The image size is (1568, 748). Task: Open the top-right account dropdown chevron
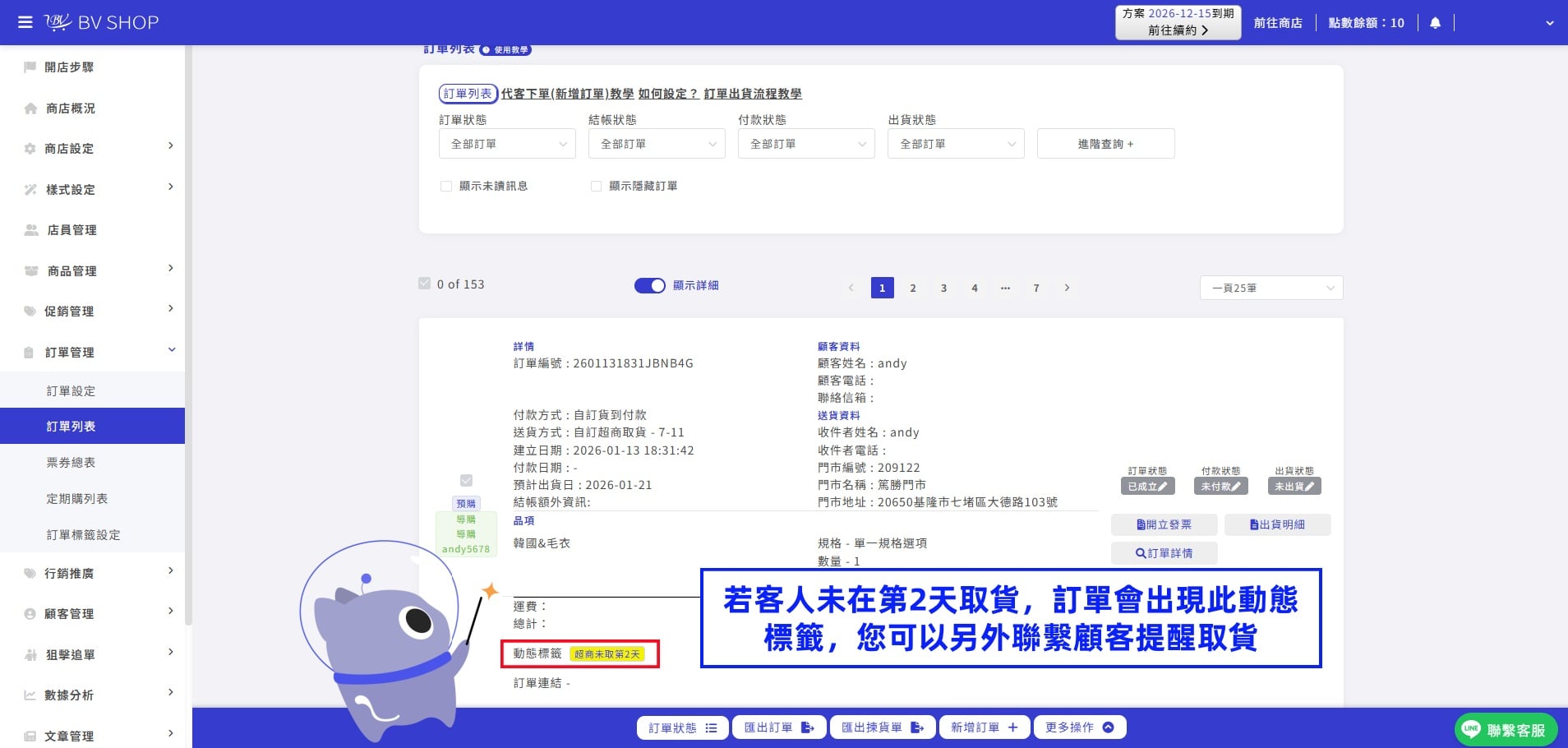[1549, 23]
